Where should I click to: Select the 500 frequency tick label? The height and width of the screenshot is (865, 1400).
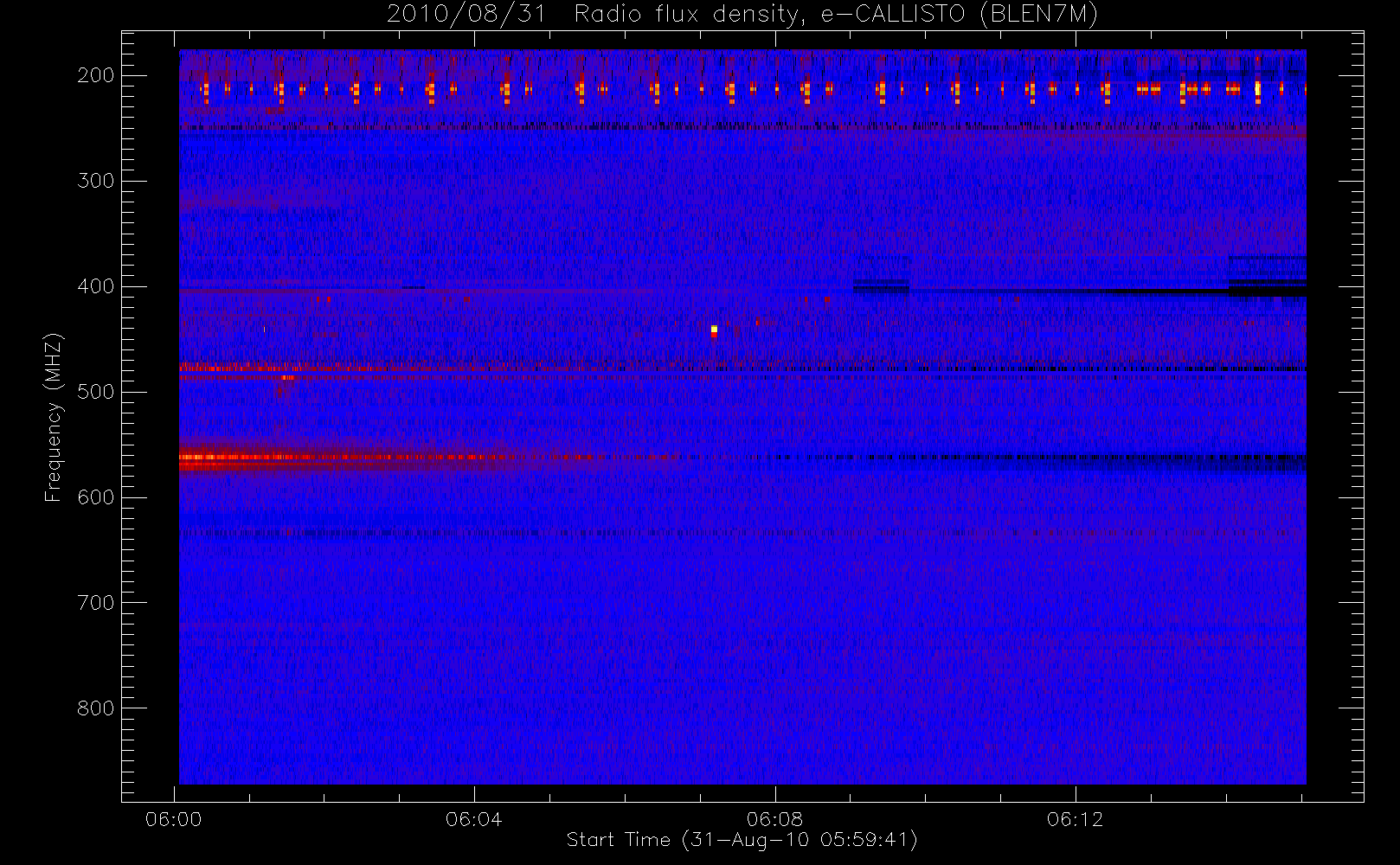coord(96,392)
